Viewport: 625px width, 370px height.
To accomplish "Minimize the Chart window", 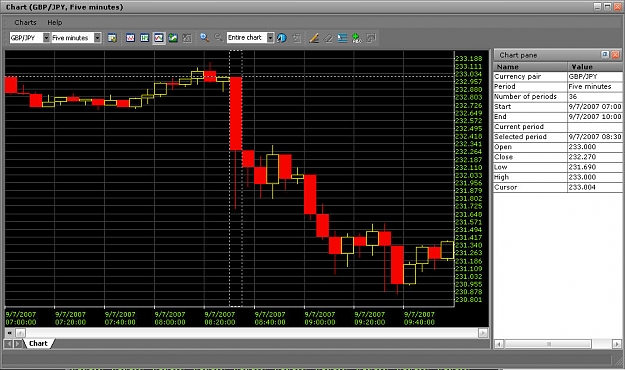I will 597,6.
